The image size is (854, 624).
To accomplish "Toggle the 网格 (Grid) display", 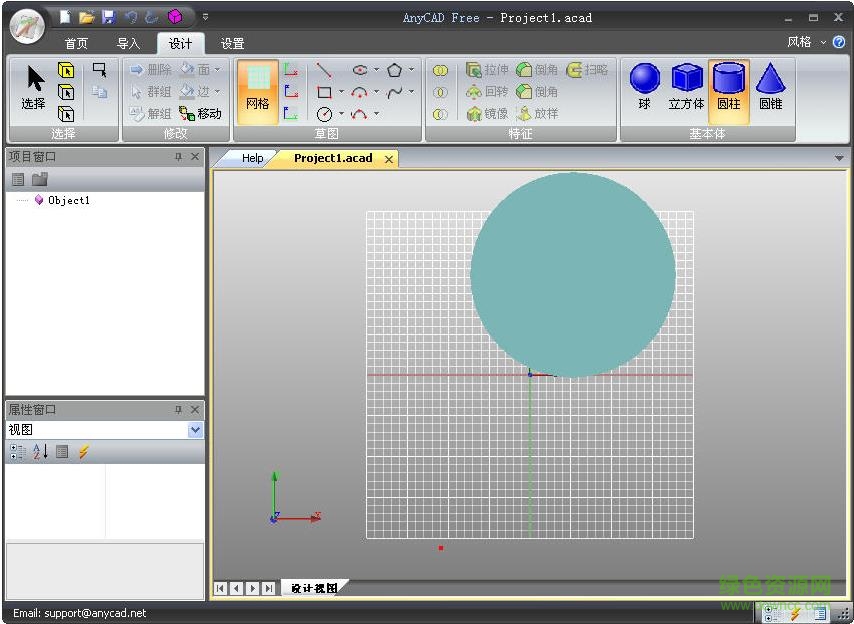I will pos(257,91).
